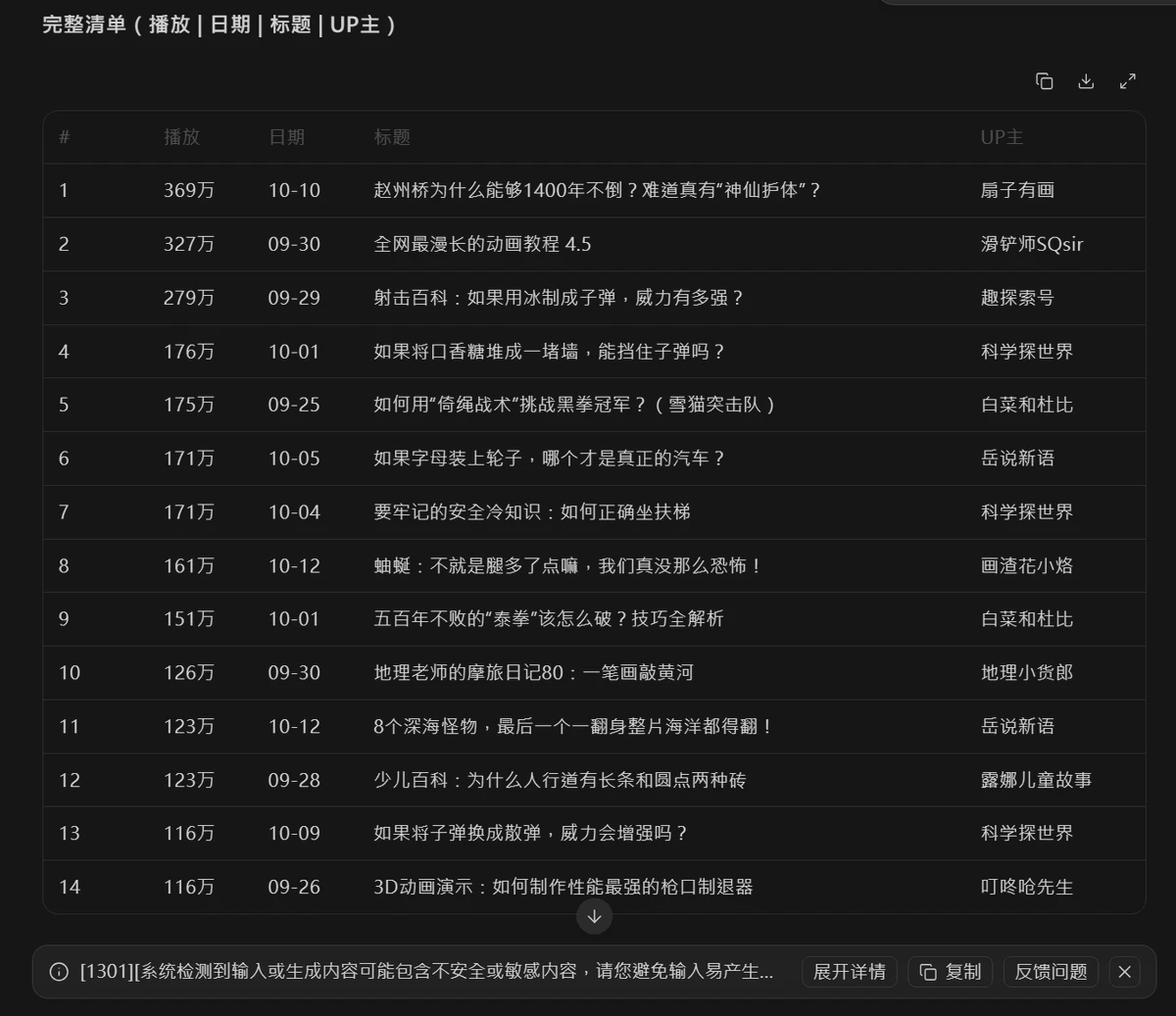Select the 泰拳 technique analysis title
Viewport: 1176px width, 1016px height.
pyautogui.click(x=549, y=619)
